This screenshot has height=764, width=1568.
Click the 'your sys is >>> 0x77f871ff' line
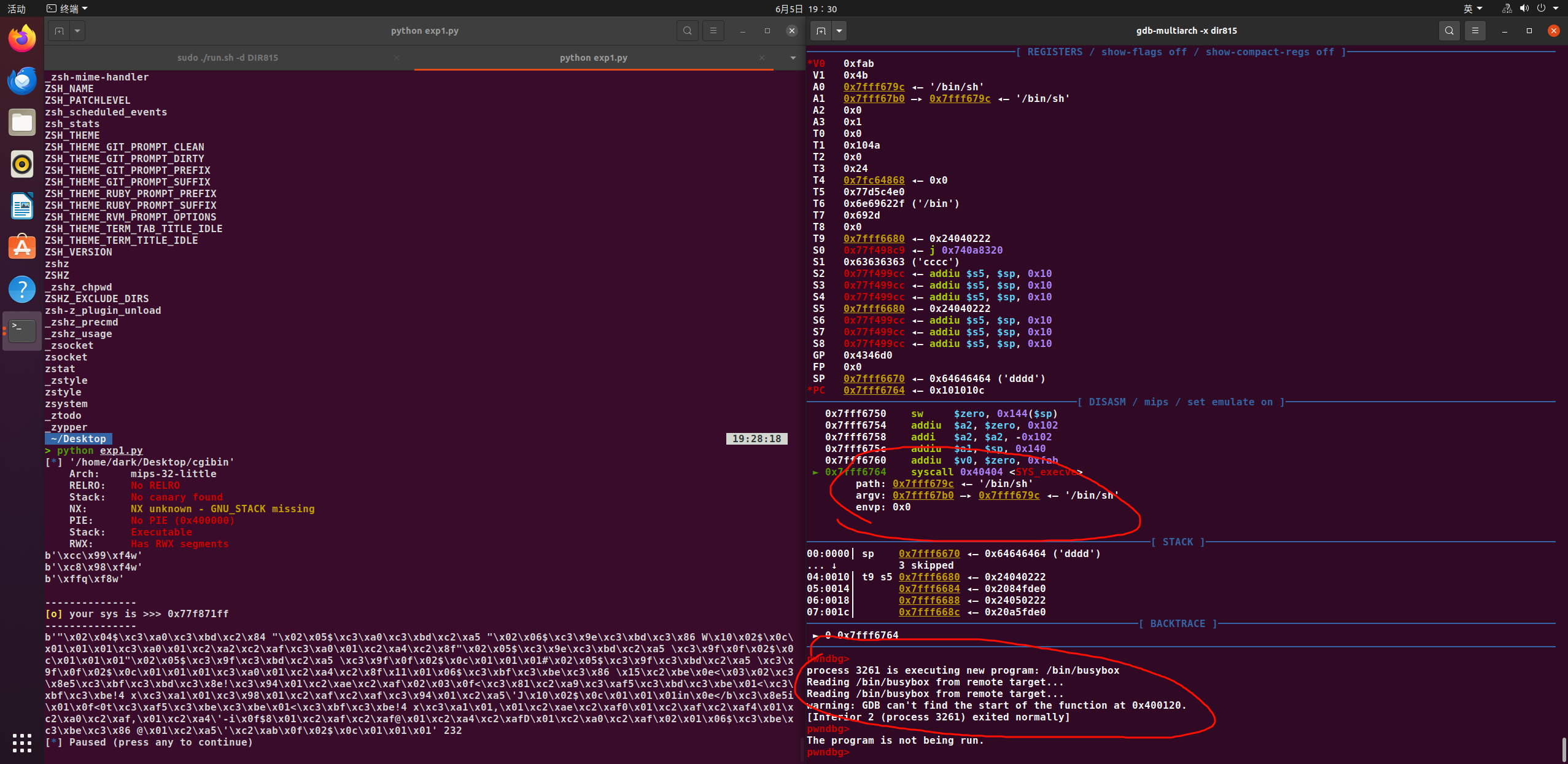tap(136, 614)
